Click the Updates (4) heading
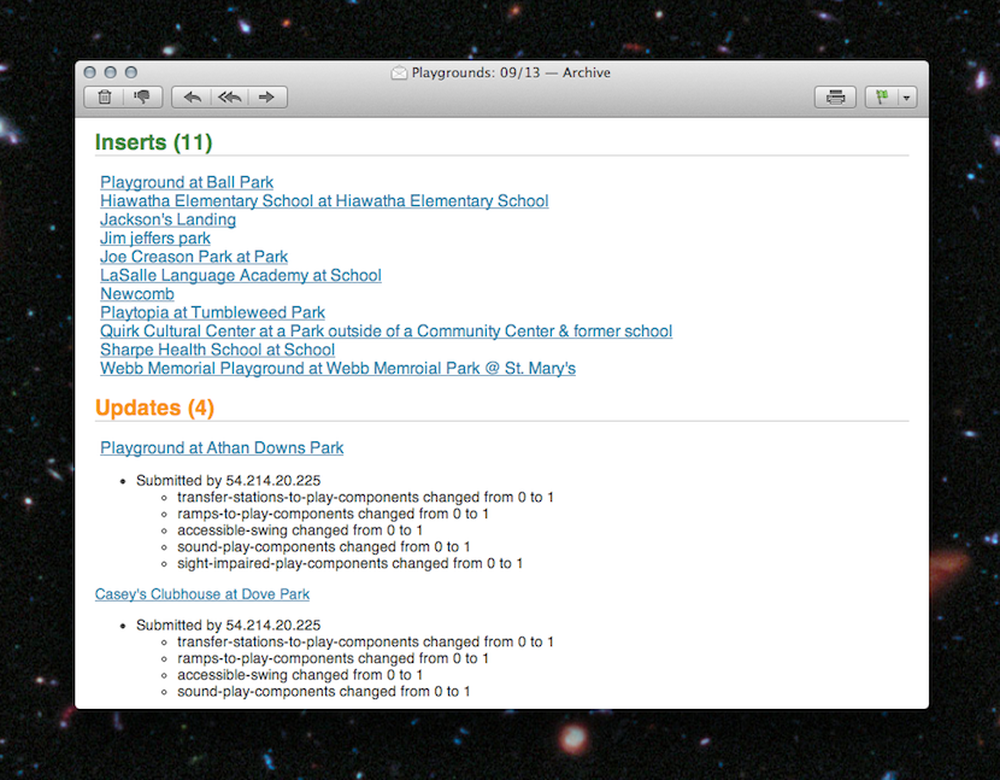The width and height of the screenshot is (1000, 780). click(154, 408)
